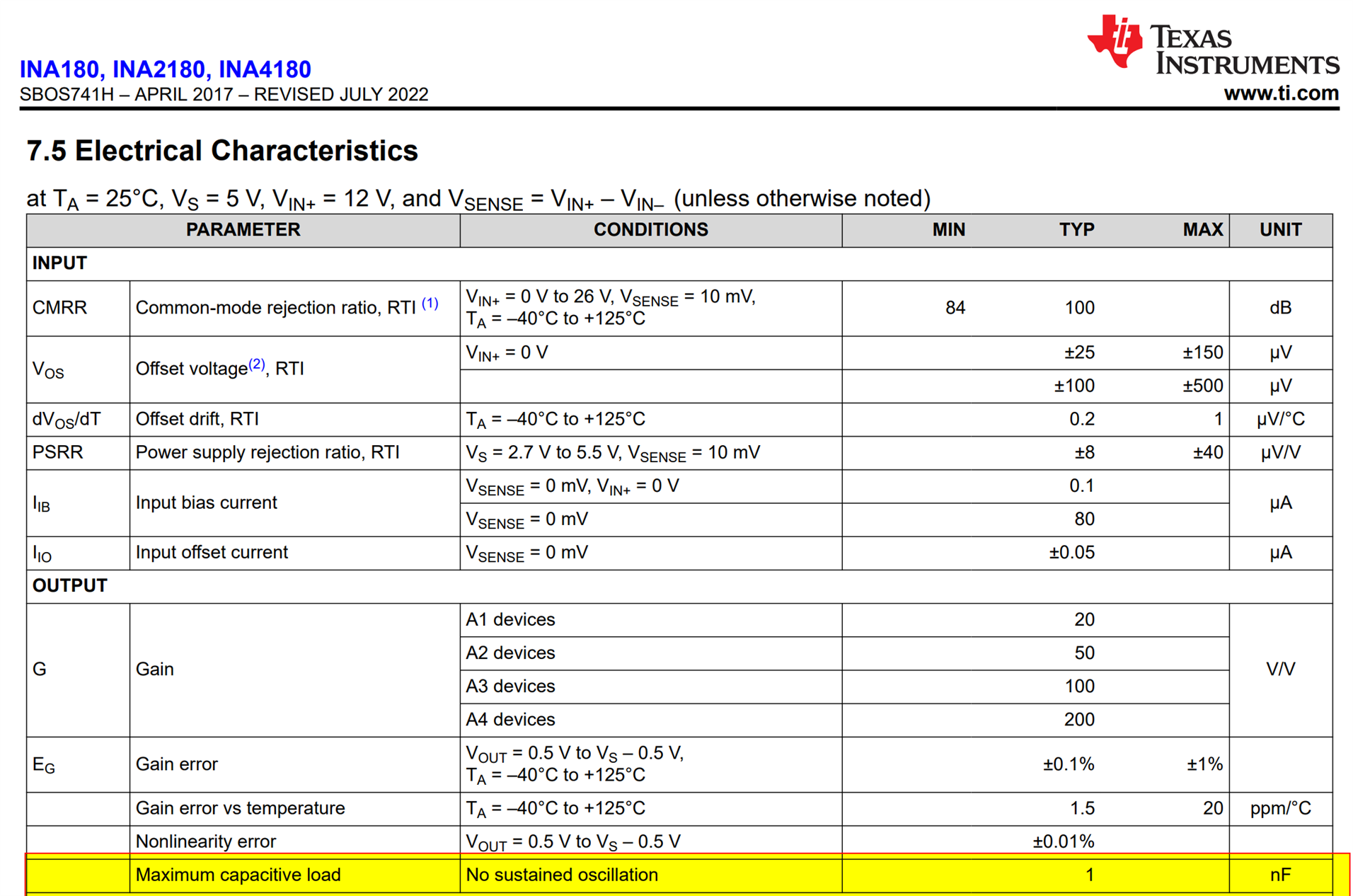Select the 1.5 gain error drift value
Screen dimensions: 1353x896
click(1082, 808)
